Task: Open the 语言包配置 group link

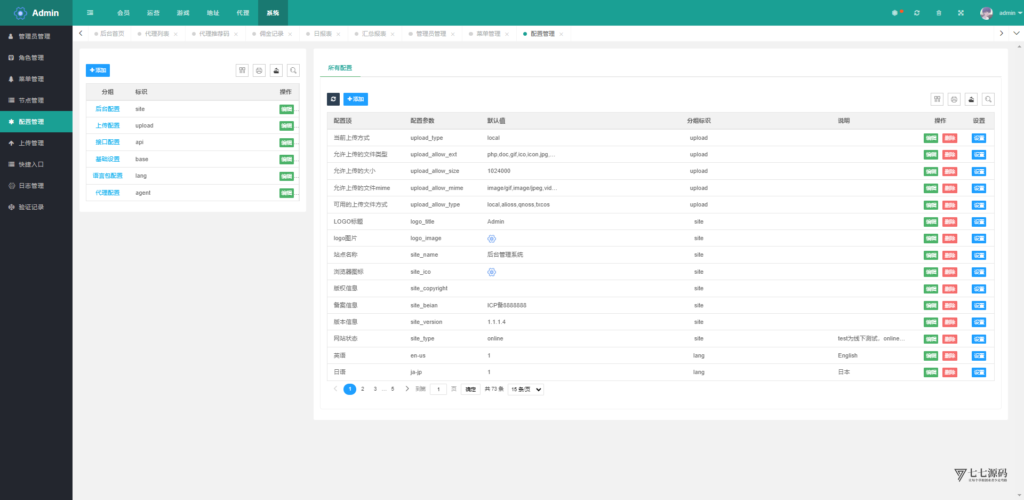Action: (108, 176)
